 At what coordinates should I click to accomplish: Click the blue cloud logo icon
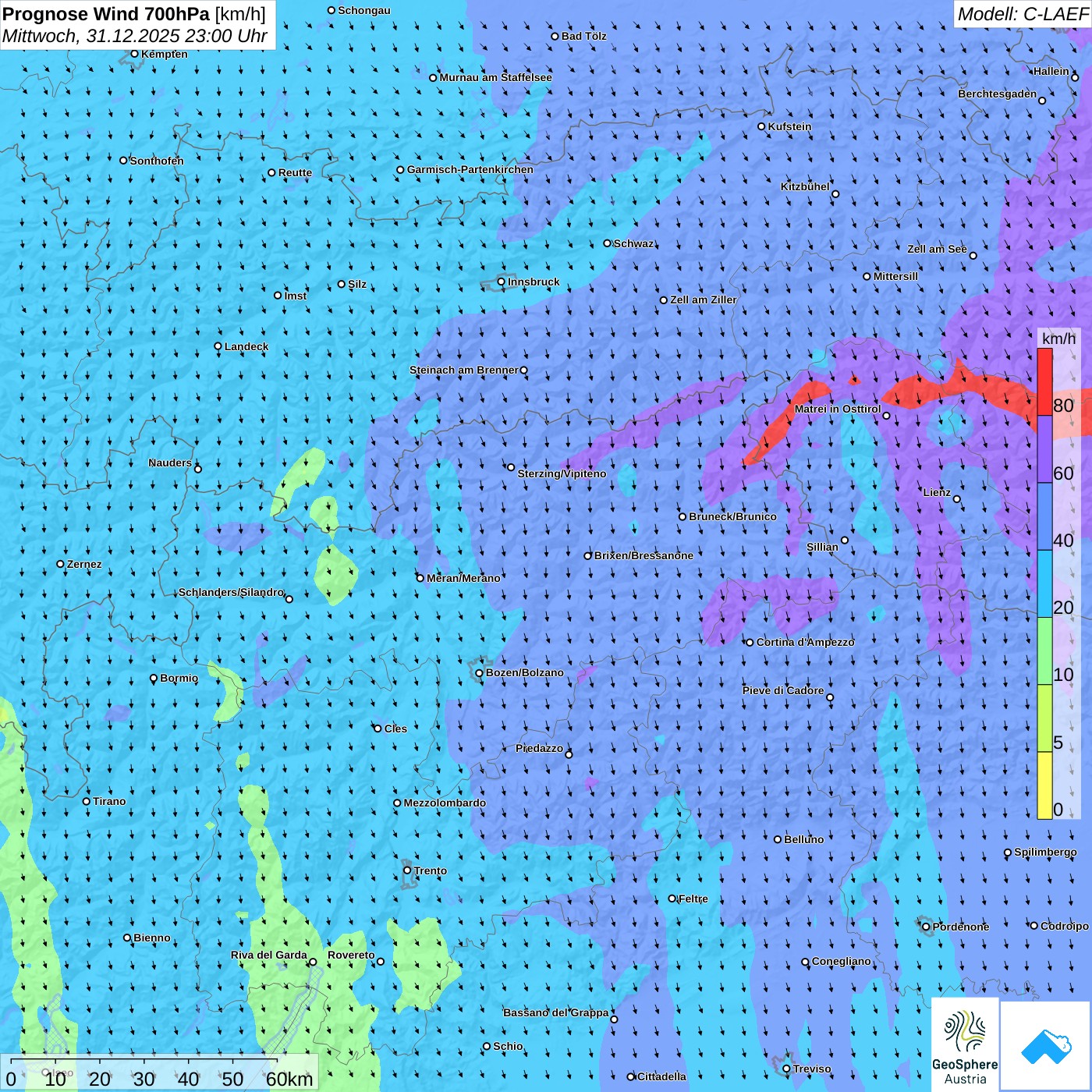(1046, 1047)
